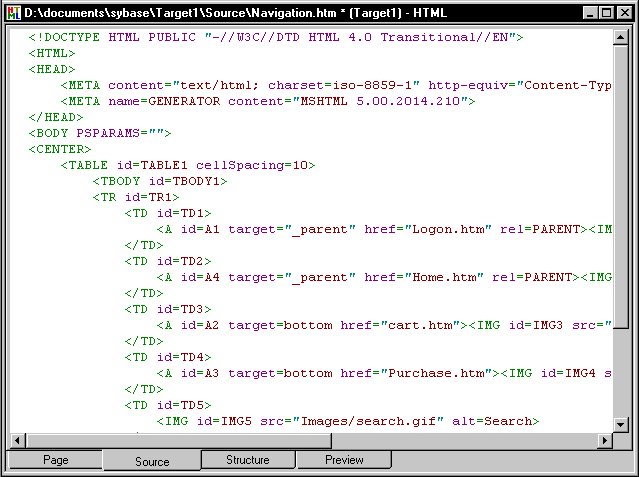Click the horizontal scrollbar left arrow

coord(17,440)
